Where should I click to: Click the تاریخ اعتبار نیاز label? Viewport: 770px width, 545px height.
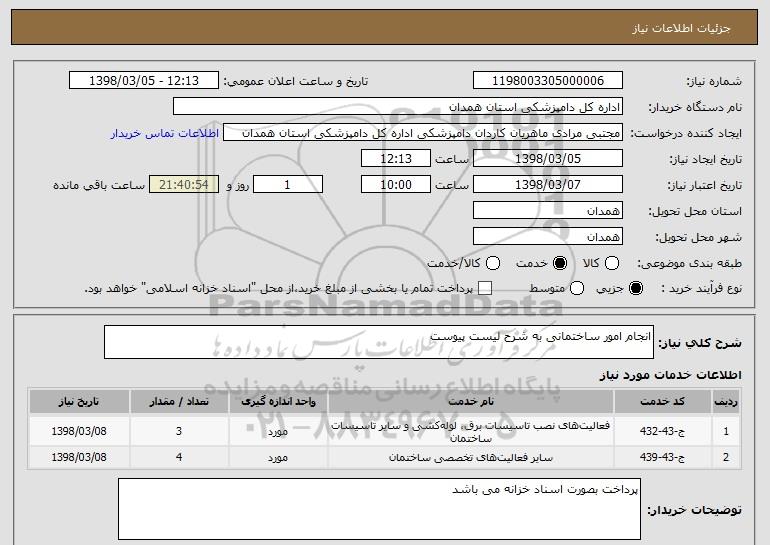705,185
